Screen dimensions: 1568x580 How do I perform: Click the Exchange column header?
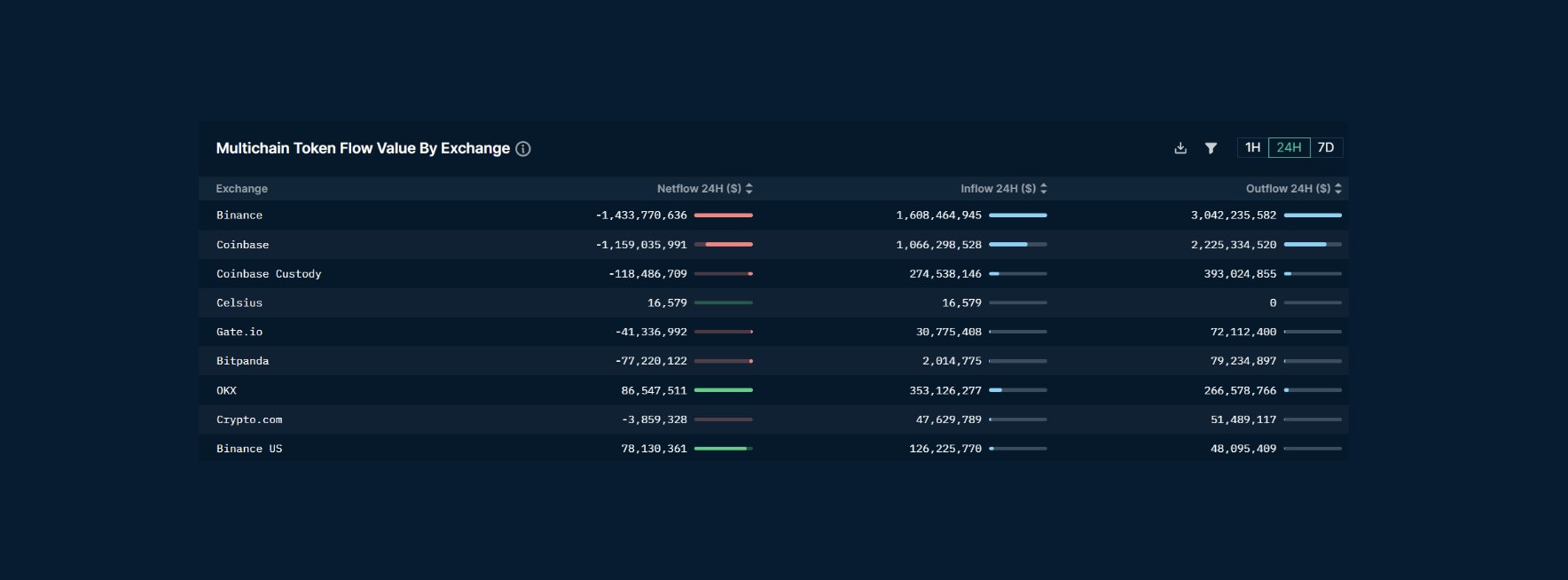tap(241, 189)
